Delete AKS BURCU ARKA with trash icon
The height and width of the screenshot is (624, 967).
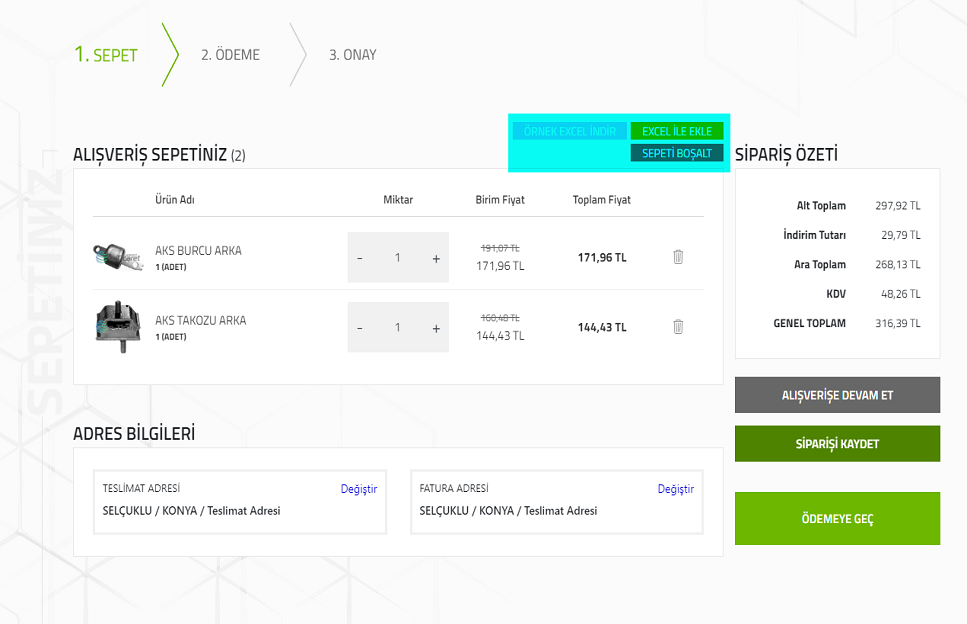[678, 257]
